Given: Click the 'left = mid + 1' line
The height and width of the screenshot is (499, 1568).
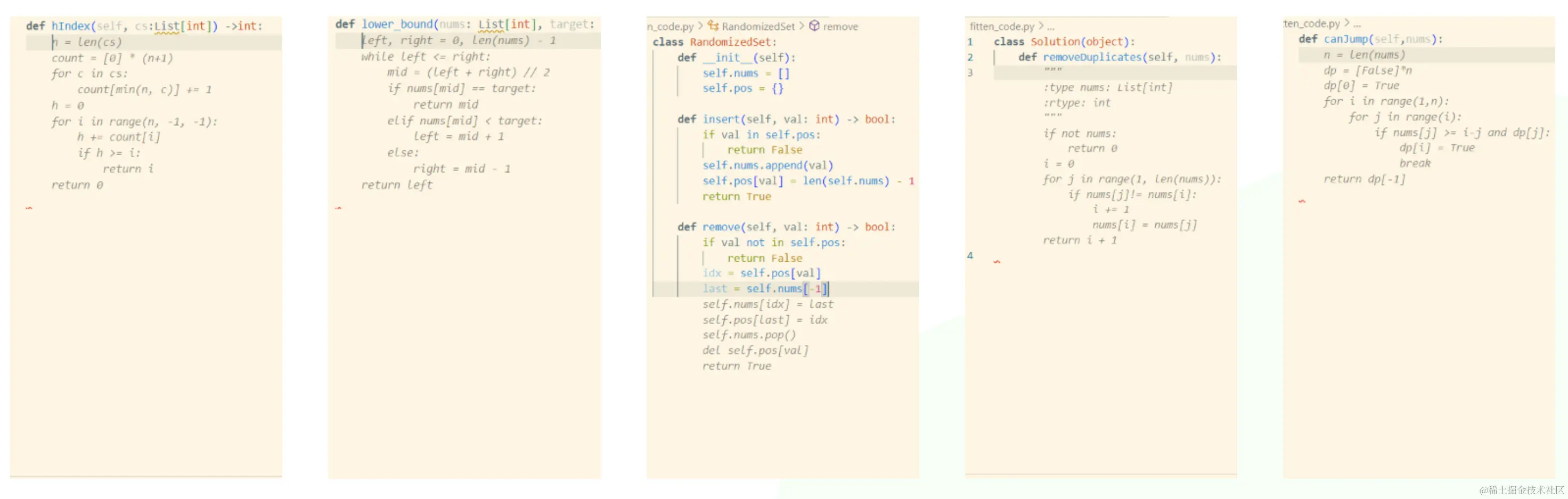Looking at the screenshot, I should pos(459,136).
